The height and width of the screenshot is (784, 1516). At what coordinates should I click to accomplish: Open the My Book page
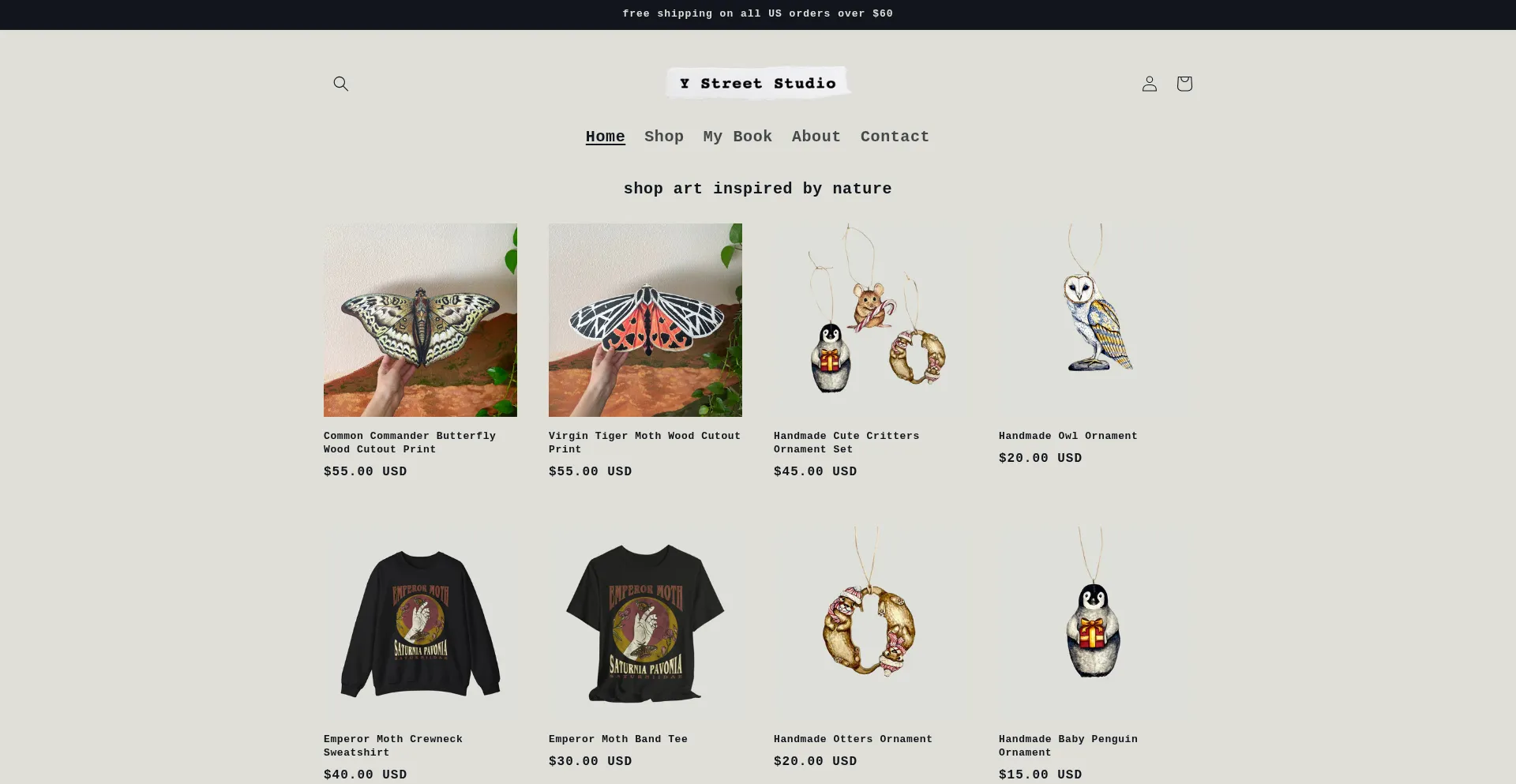[x=737, y=137]
